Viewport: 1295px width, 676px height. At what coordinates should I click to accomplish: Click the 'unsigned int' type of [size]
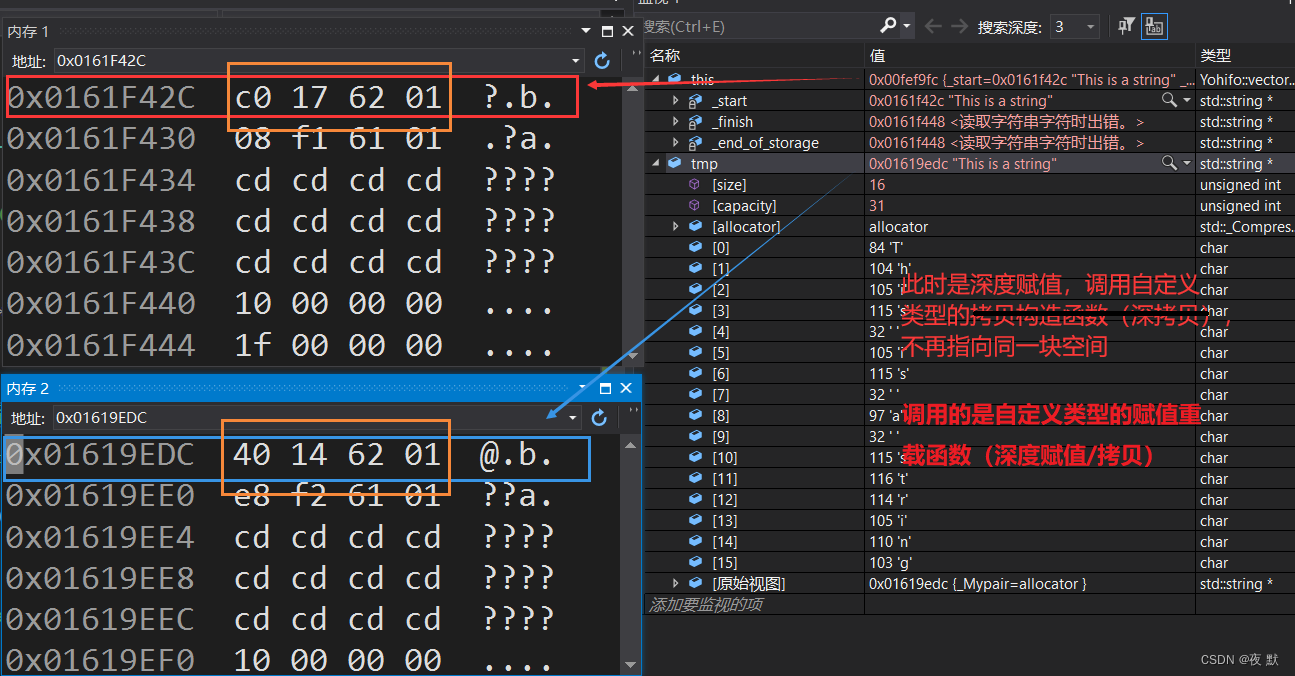point(1240,185)
